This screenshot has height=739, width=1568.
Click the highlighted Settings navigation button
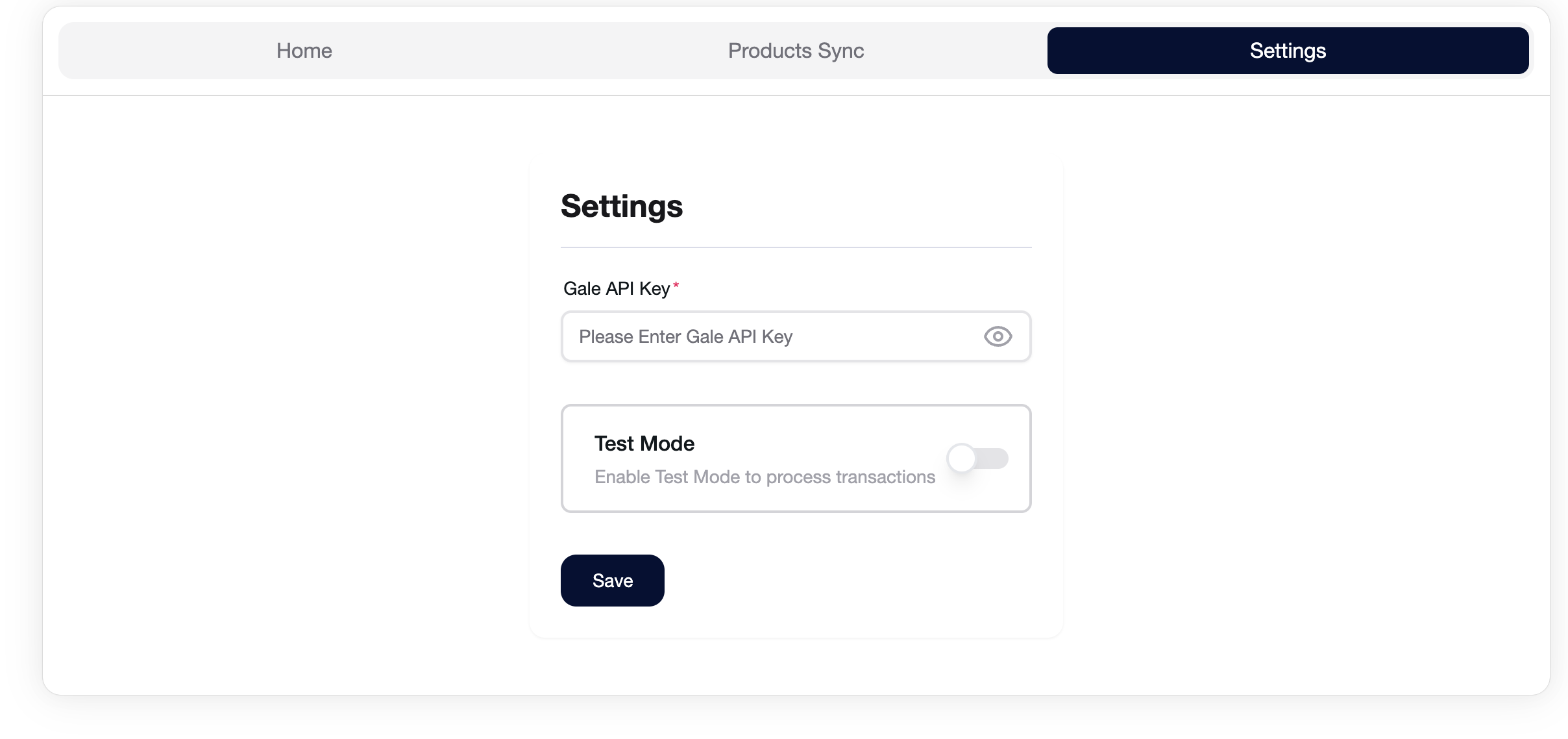pyautogui.click(x=1288, y=51)
